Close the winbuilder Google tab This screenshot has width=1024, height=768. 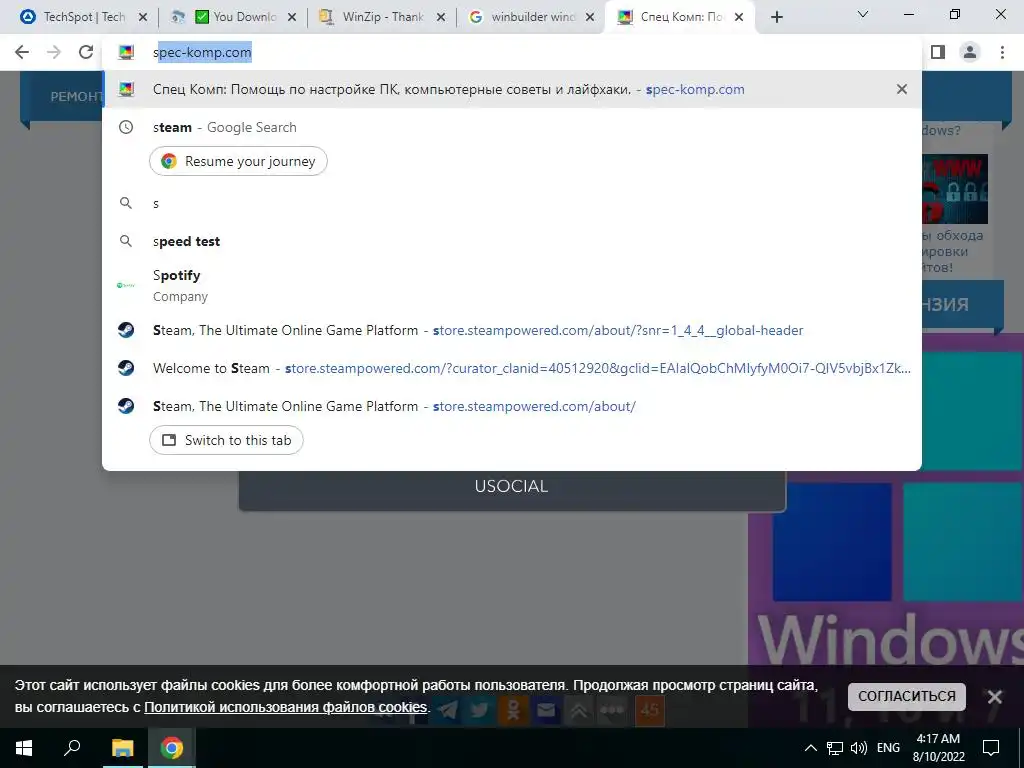point(590,18)
